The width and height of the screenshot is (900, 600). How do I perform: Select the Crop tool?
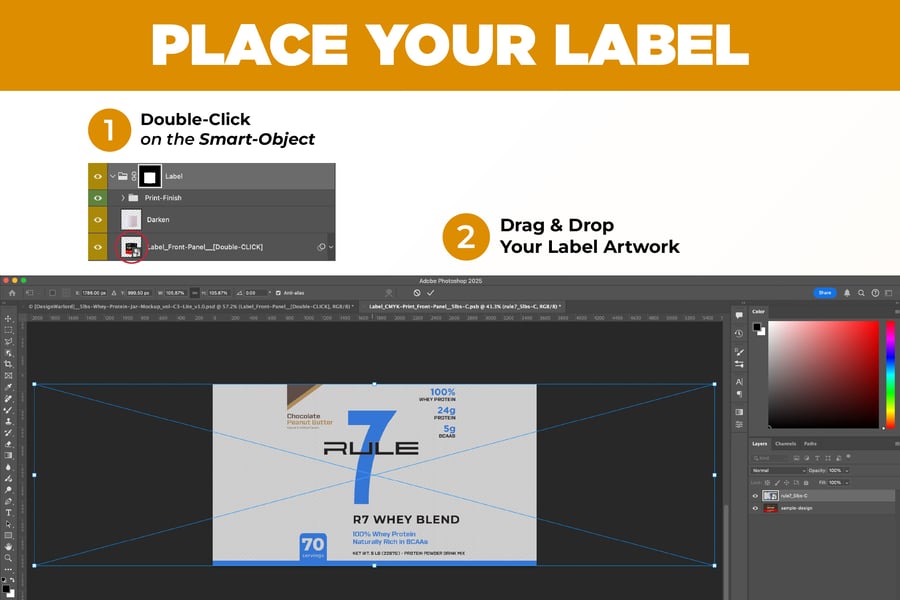pos(8,364)
